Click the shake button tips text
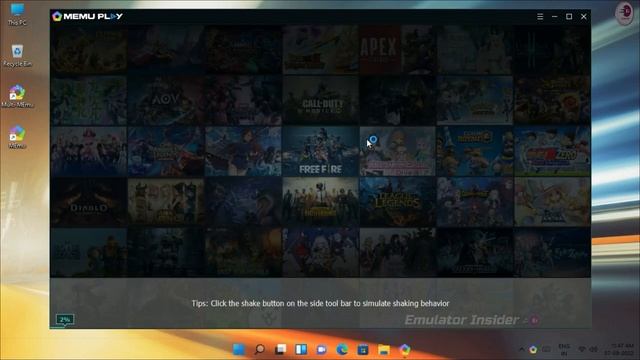640x360 pixels. pyautogui.click(x=320, y=303)
